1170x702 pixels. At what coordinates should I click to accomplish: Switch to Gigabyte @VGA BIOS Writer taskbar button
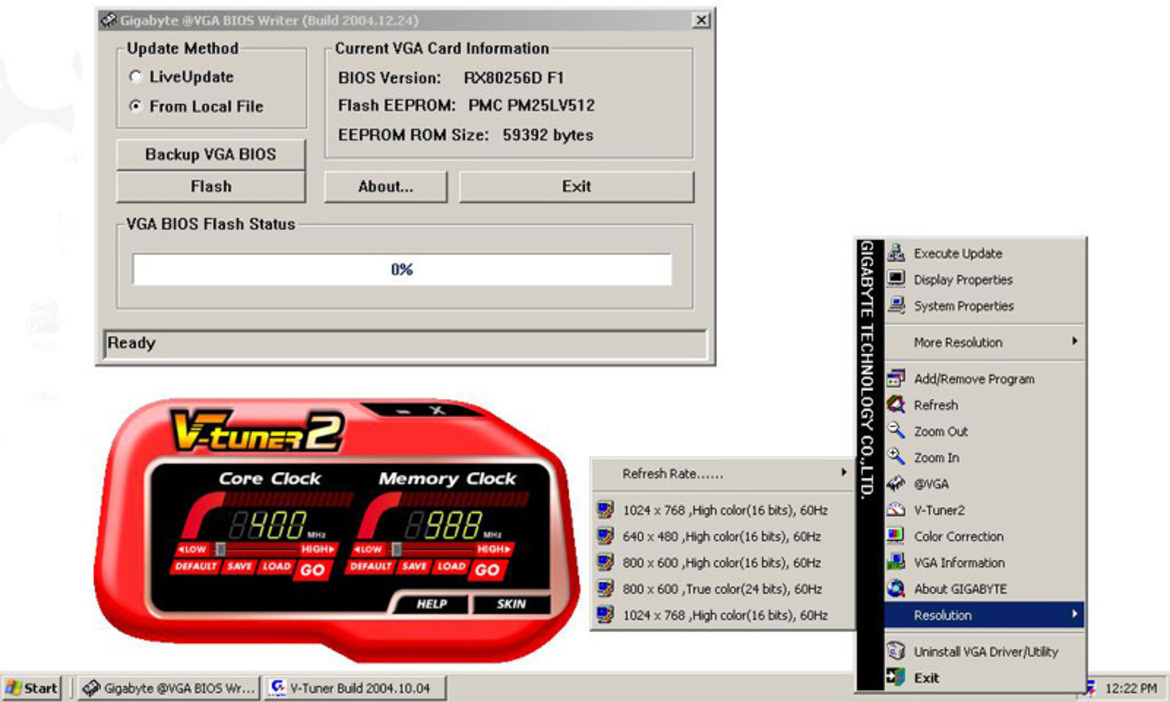169,688
